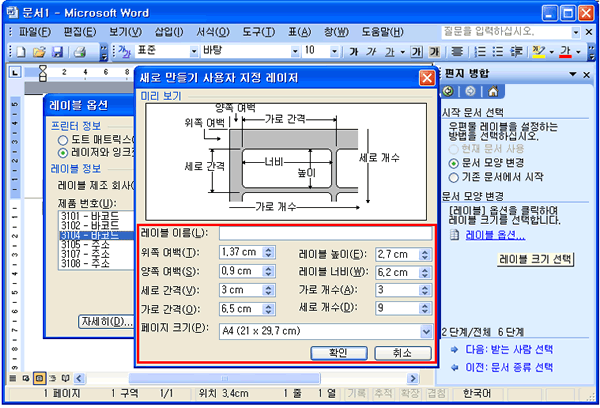Go back in Mail Merge pane
This screenshot has height=408, width=600.
tap(448, 91)
